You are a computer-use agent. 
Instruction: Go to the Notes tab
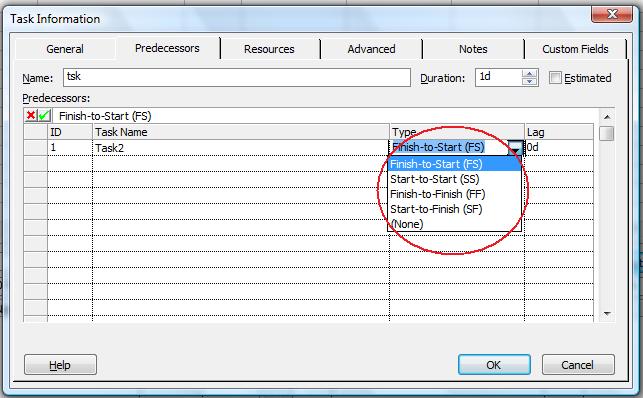[473, 49]
